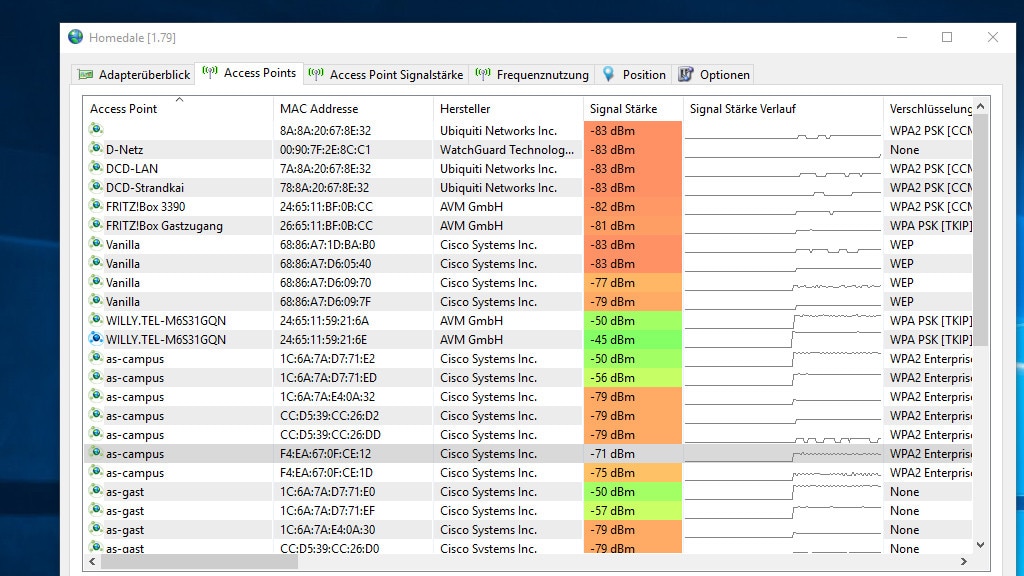Select the D-Netz access point name
The width and height of the screenshot is (1024, 576).
(124, 150)
